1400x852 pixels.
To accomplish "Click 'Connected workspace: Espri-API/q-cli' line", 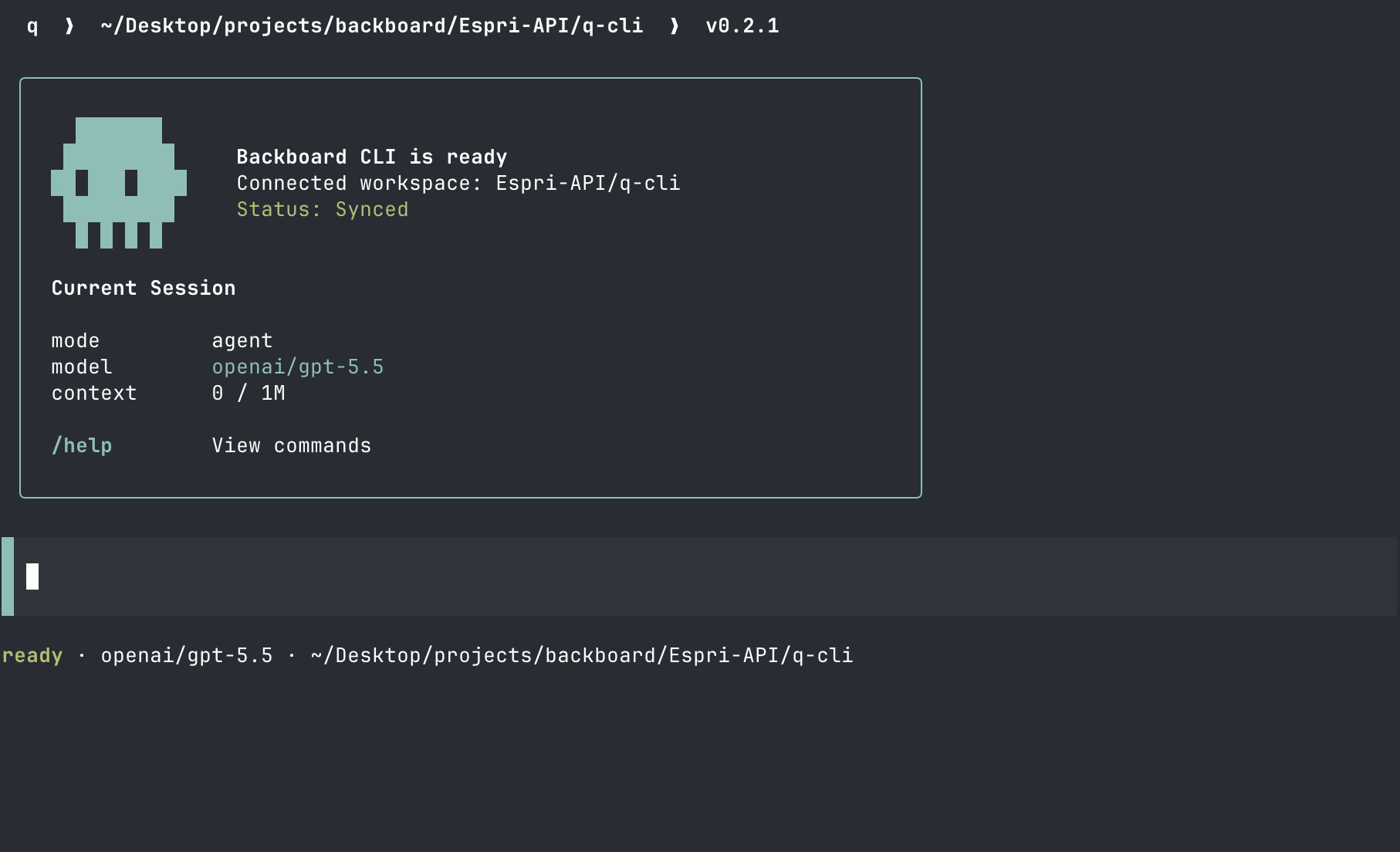I will (x=458, y=184).
